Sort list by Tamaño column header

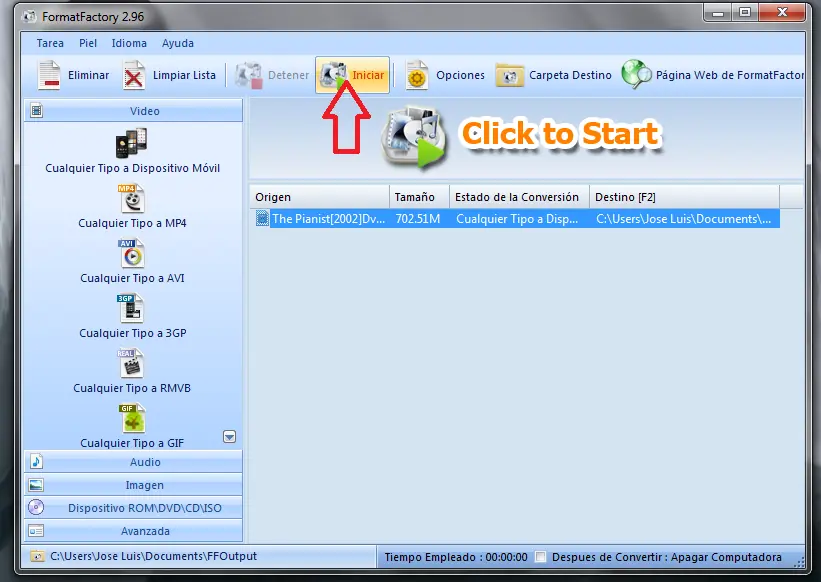419,197
